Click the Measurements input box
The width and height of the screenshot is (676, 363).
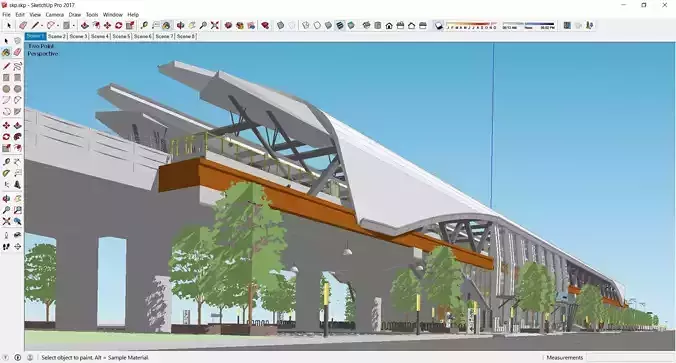click(x=629, y=357)
